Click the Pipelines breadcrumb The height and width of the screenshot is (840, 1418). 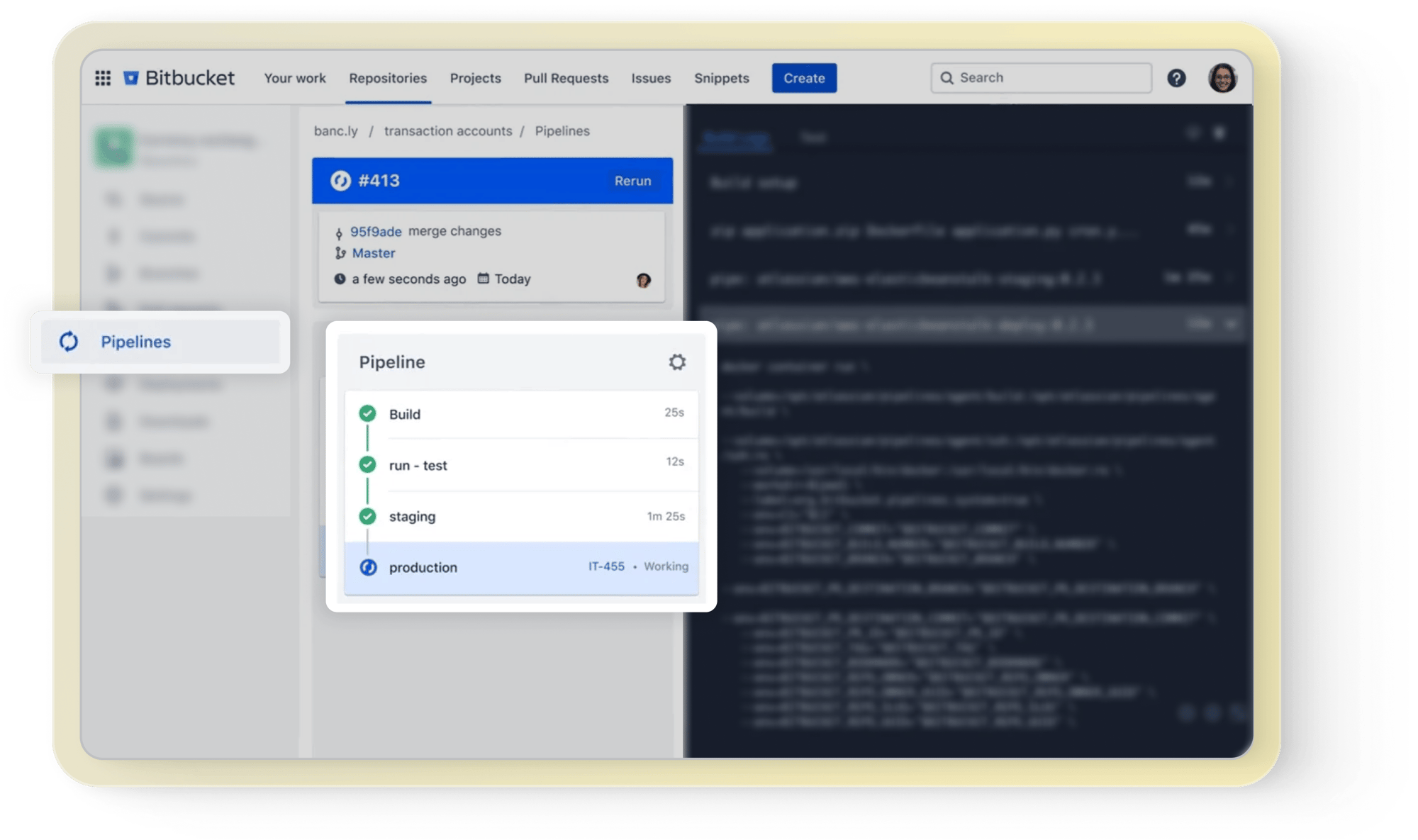point(562,131)
